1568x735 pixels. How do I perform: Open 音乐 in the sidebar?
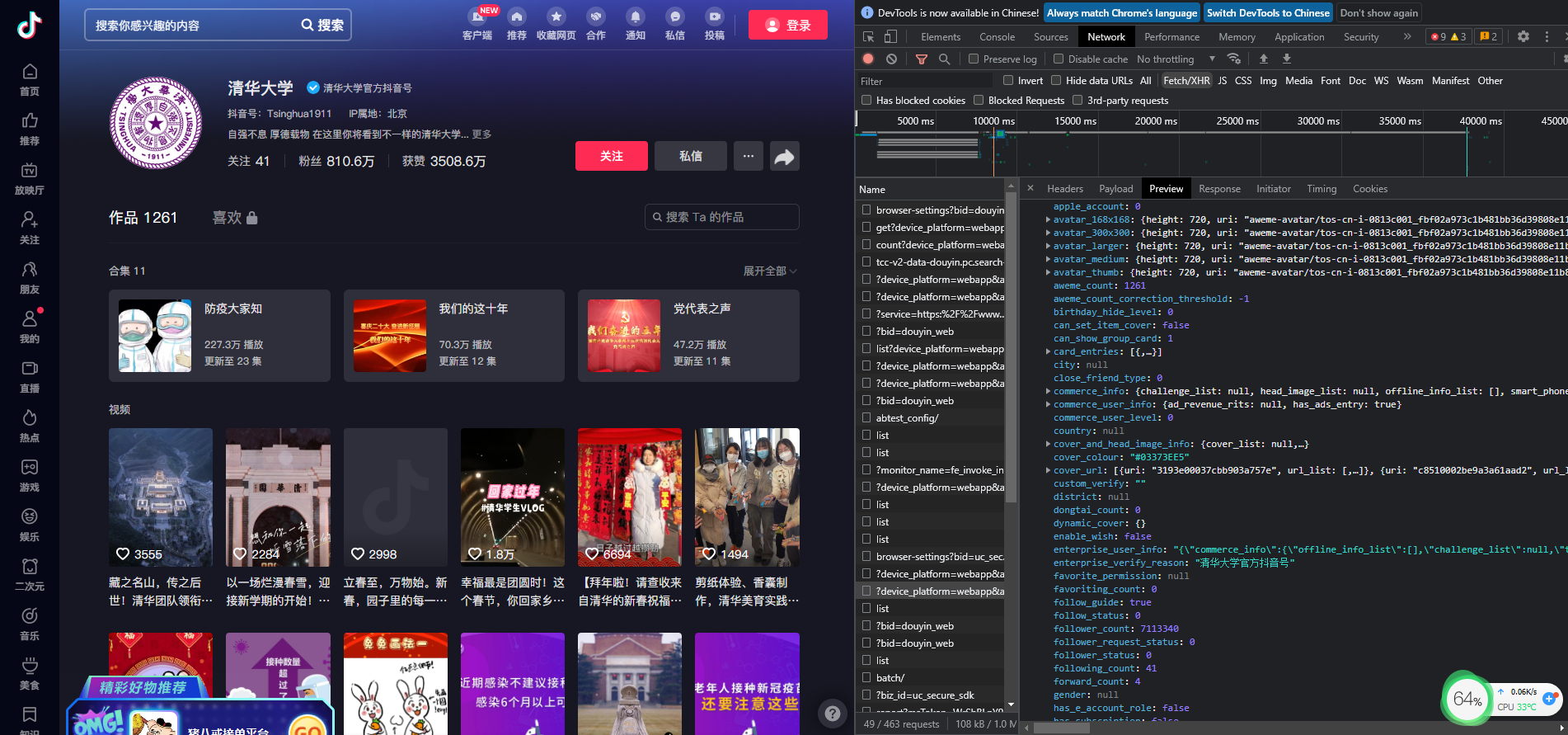click(x=30, y=624)
